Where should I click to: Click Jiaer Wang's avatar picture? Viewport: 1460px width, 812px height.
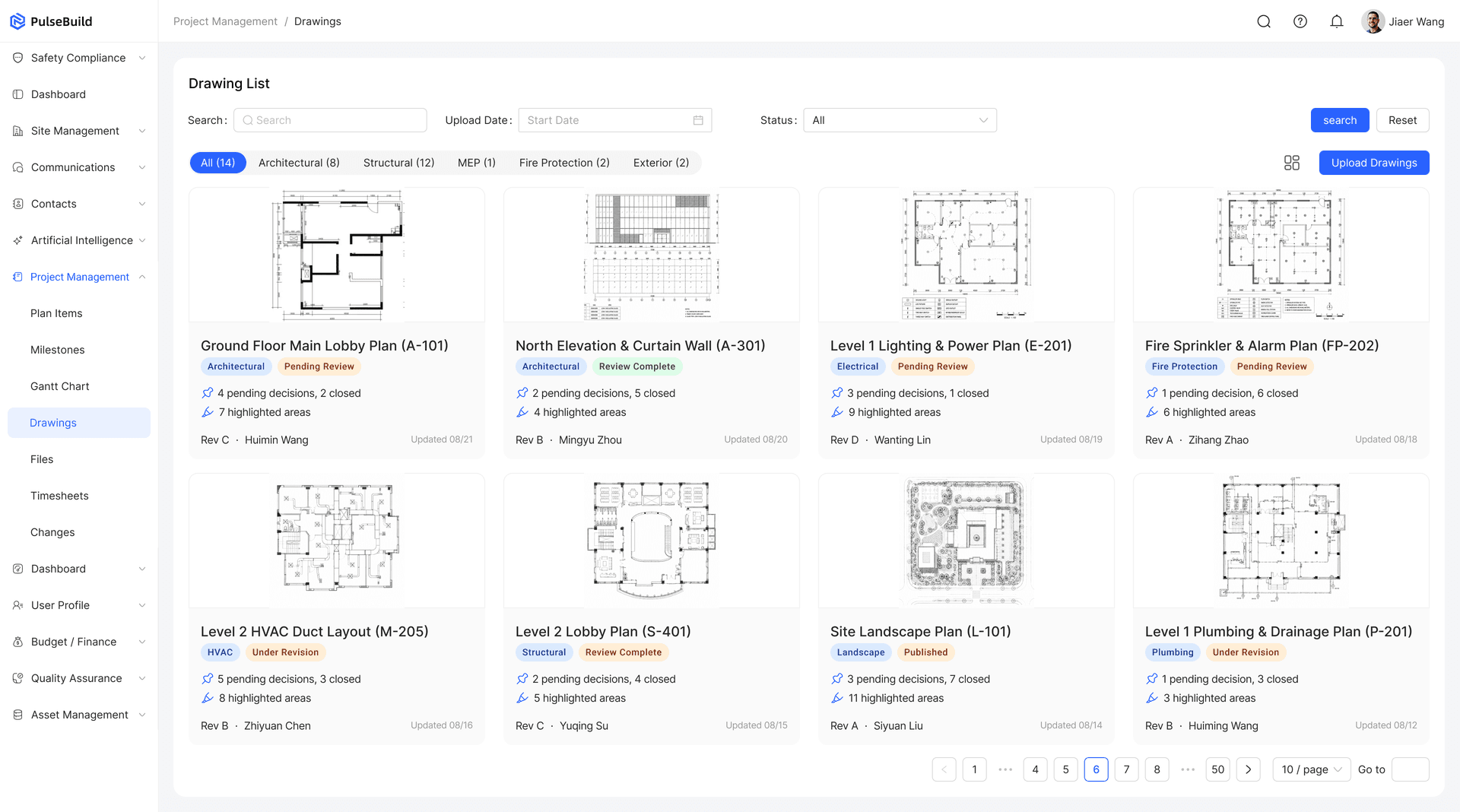pyautogui.click(x=1373, y=21)
